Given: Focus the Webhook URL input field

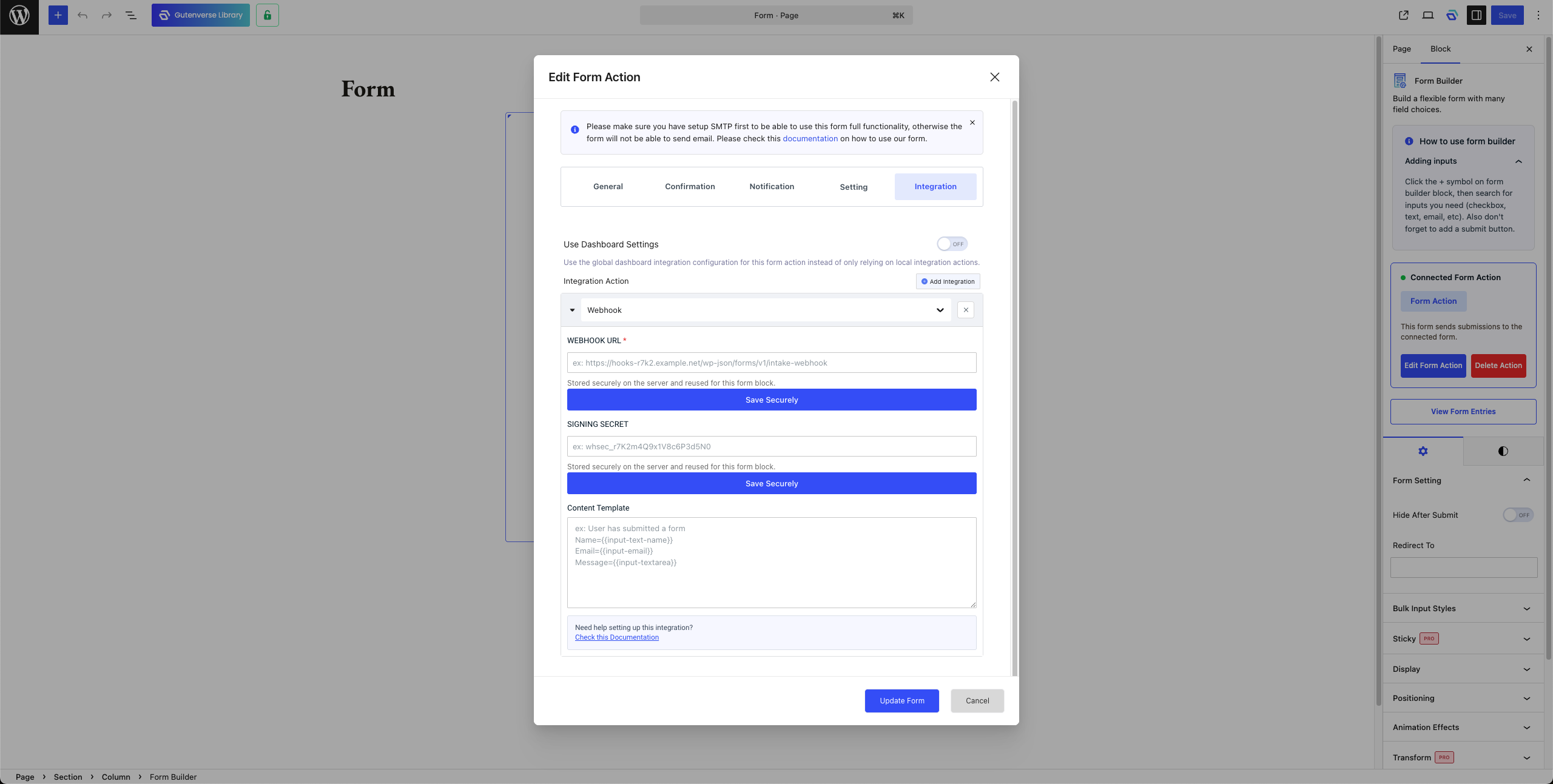Looking at the screenshot, I should point(772,363).
